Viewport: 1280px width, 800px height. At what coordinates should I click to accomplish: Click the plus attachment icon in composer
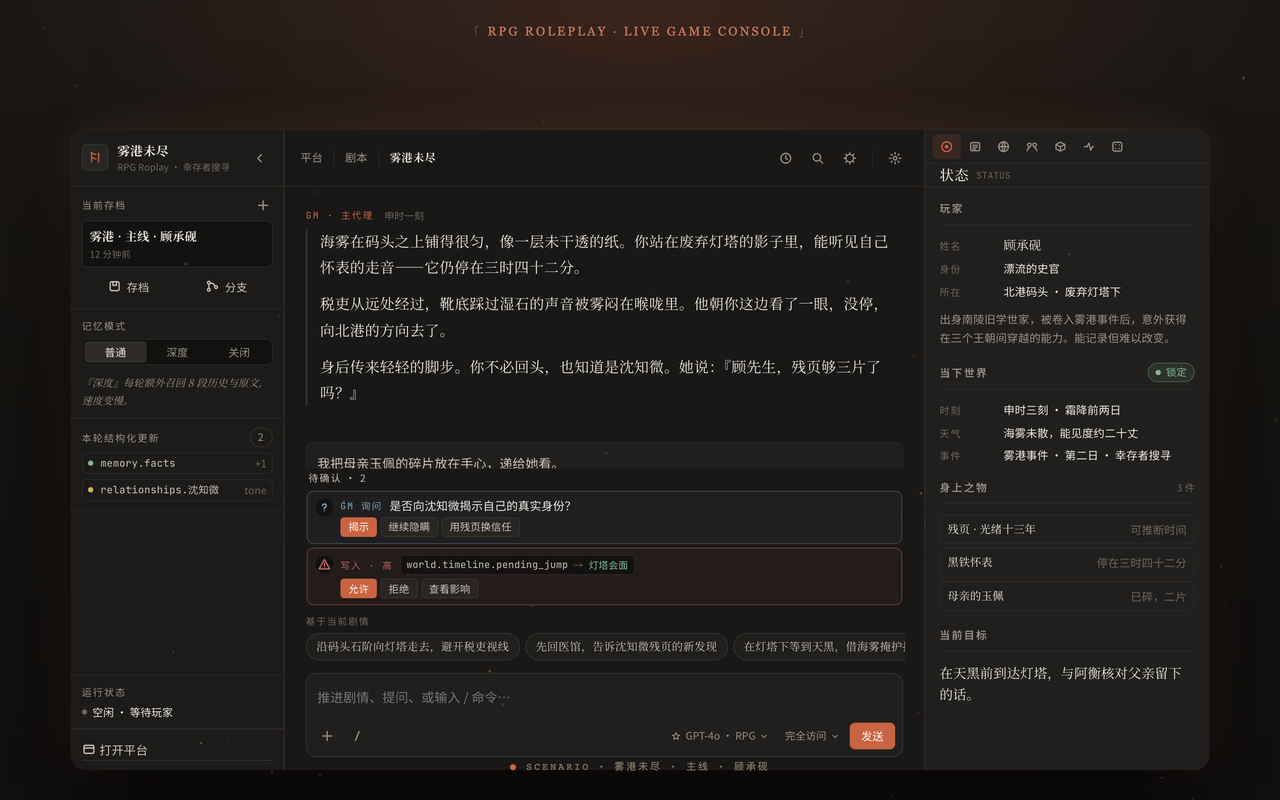point(327,736)
